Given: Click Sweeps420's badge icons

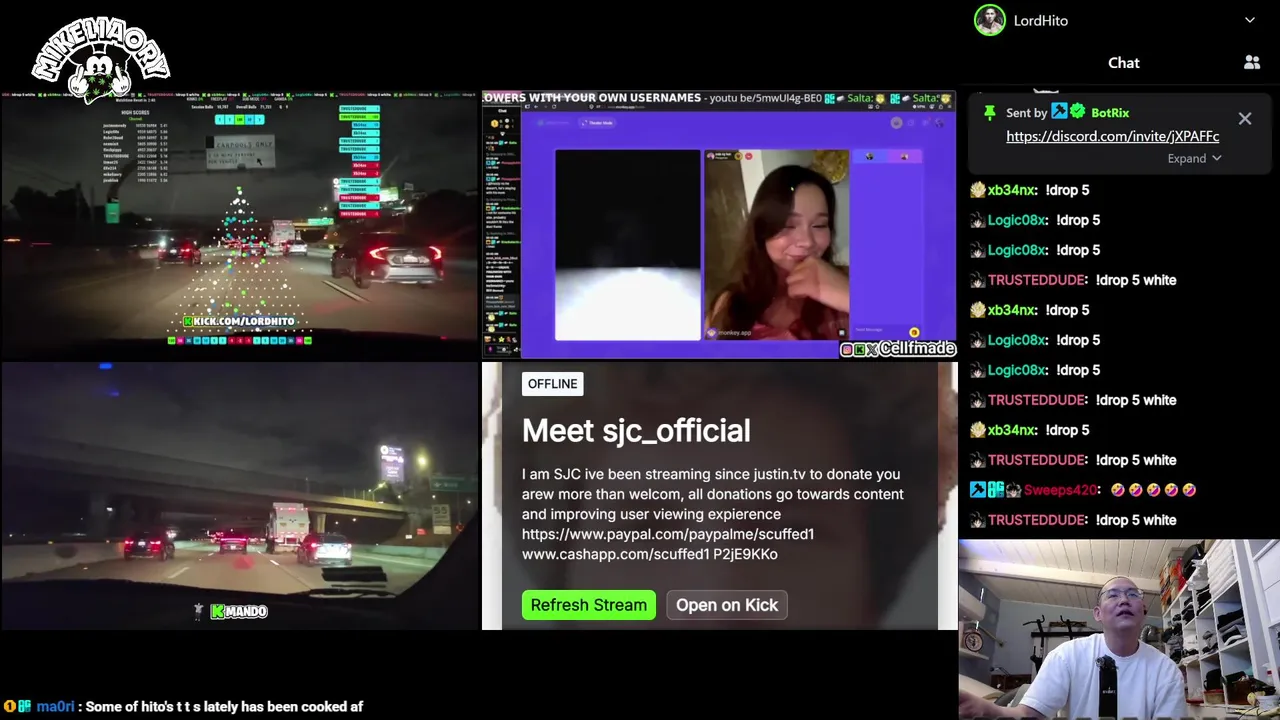Looking at the screenshot, I should (x=995, y=490).
